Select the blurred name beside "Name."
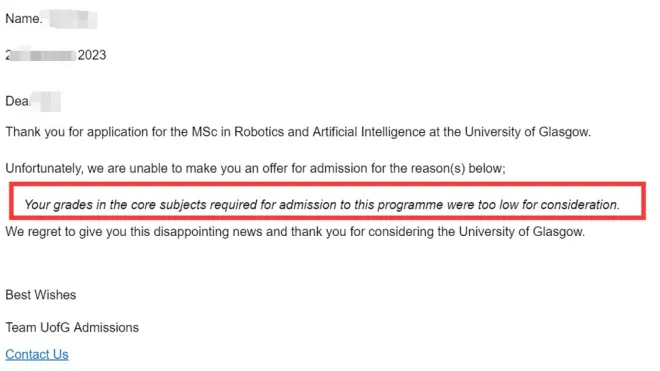This screenshot has width=660, height=371. [72, 19]
